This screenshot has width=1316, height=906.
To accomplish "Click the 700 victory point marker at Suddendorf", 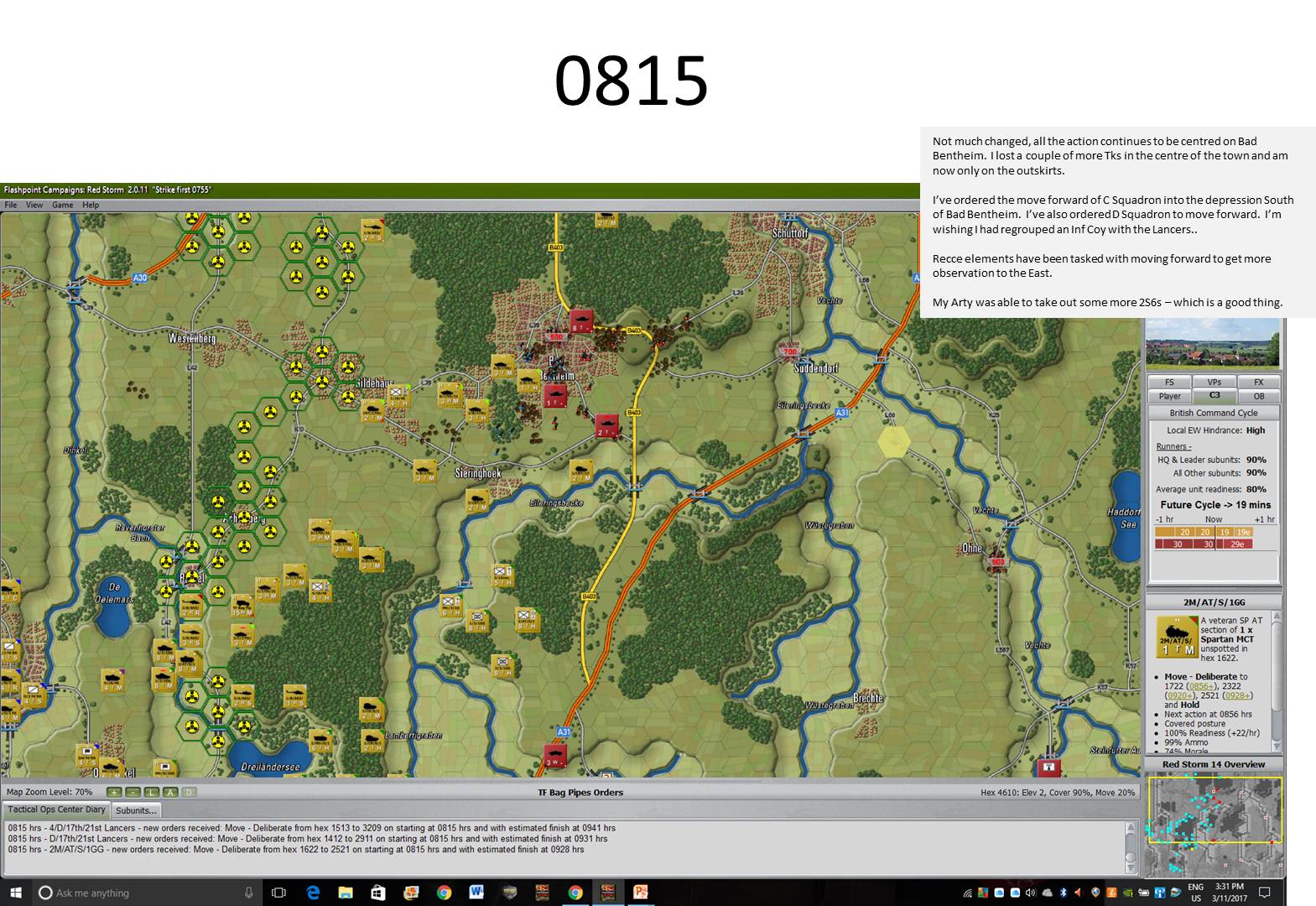I will [789, 351].
